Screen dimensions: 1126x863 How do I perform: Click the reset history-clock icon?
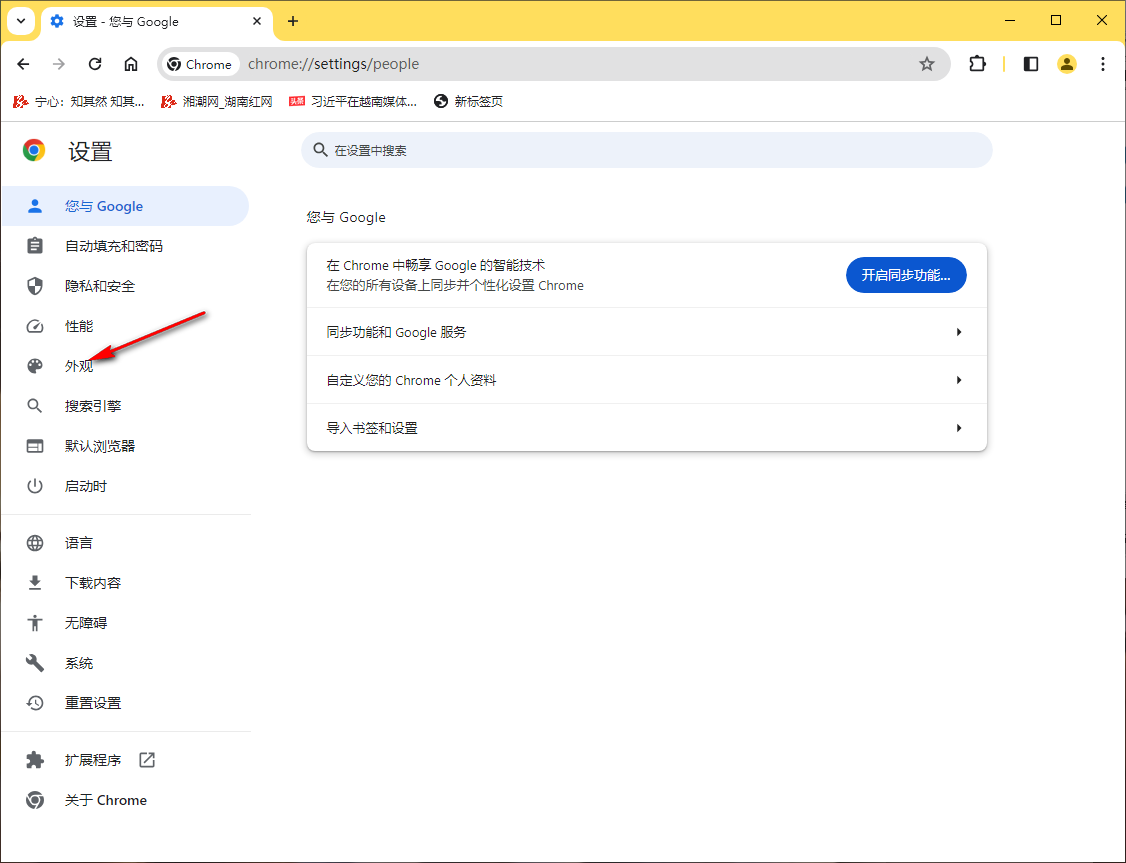(34, 703)
